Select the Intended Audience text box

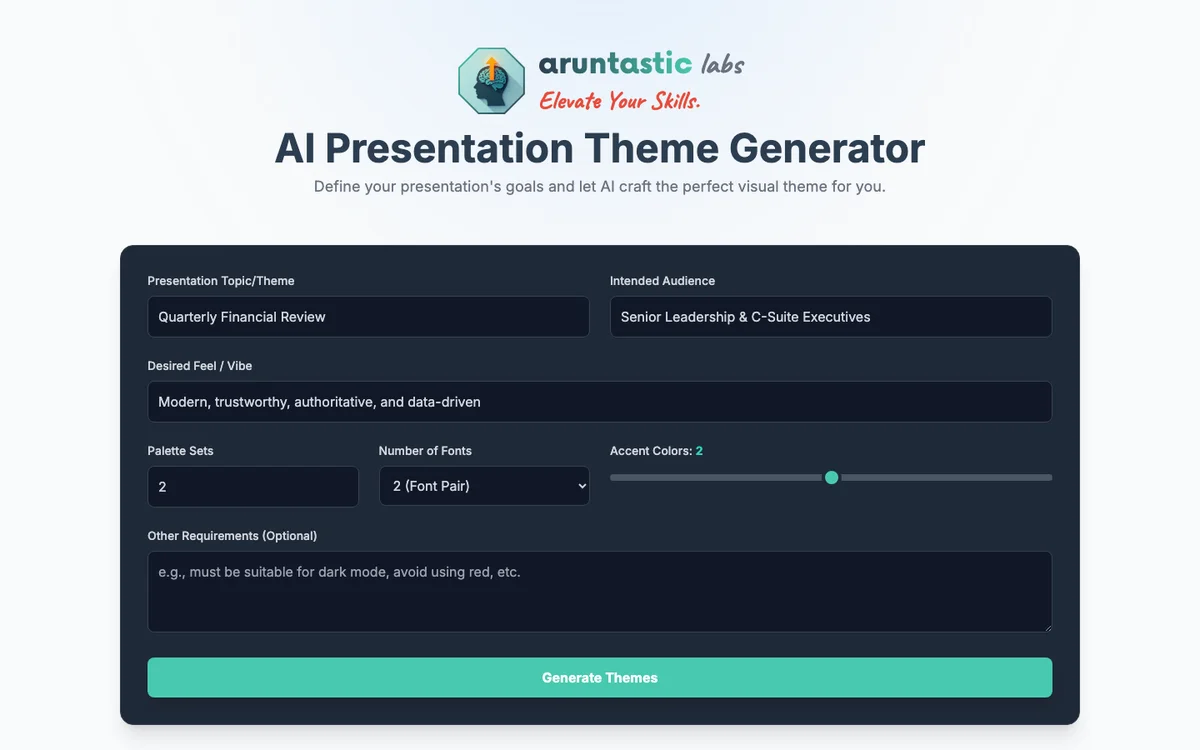click(x=830, y=316)
